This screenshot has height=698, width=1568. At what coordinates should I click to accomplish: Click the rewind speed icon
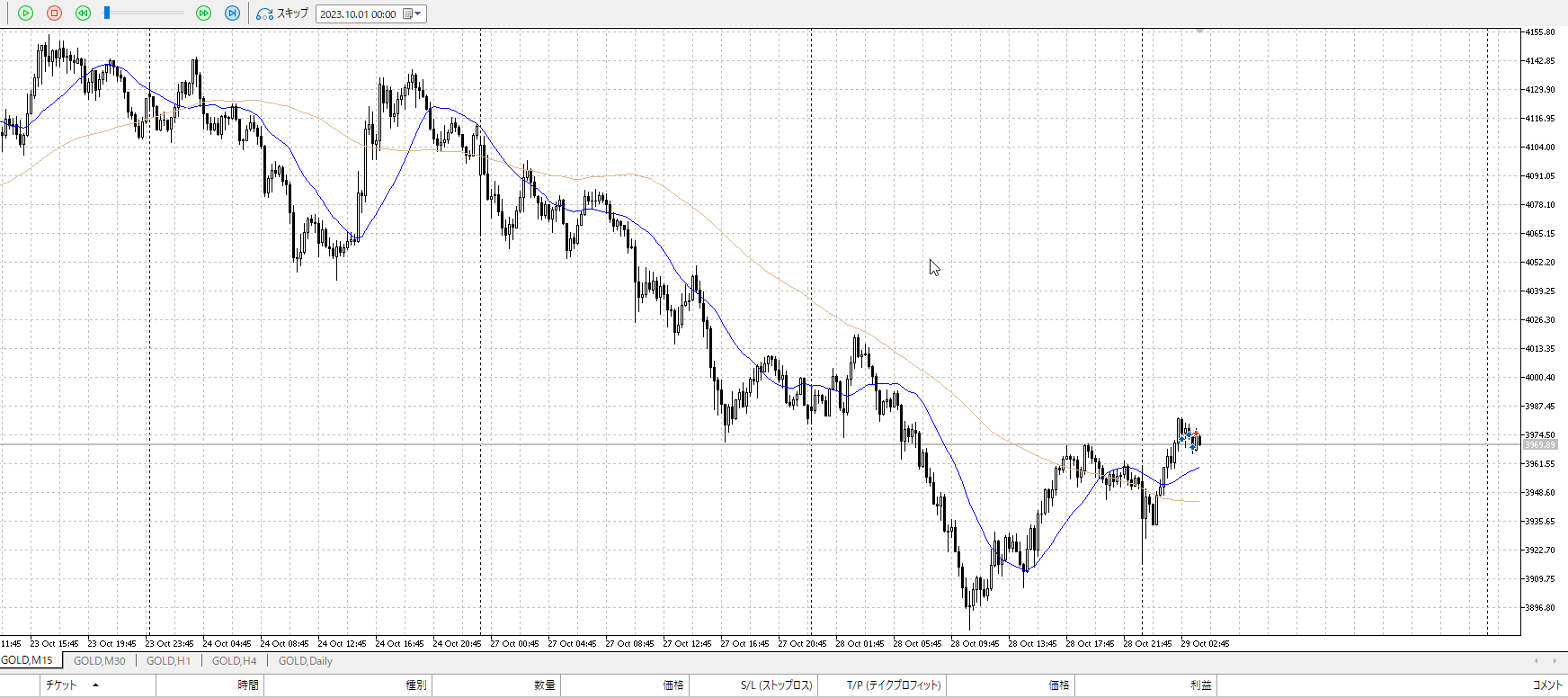click(x=83, y=13)
